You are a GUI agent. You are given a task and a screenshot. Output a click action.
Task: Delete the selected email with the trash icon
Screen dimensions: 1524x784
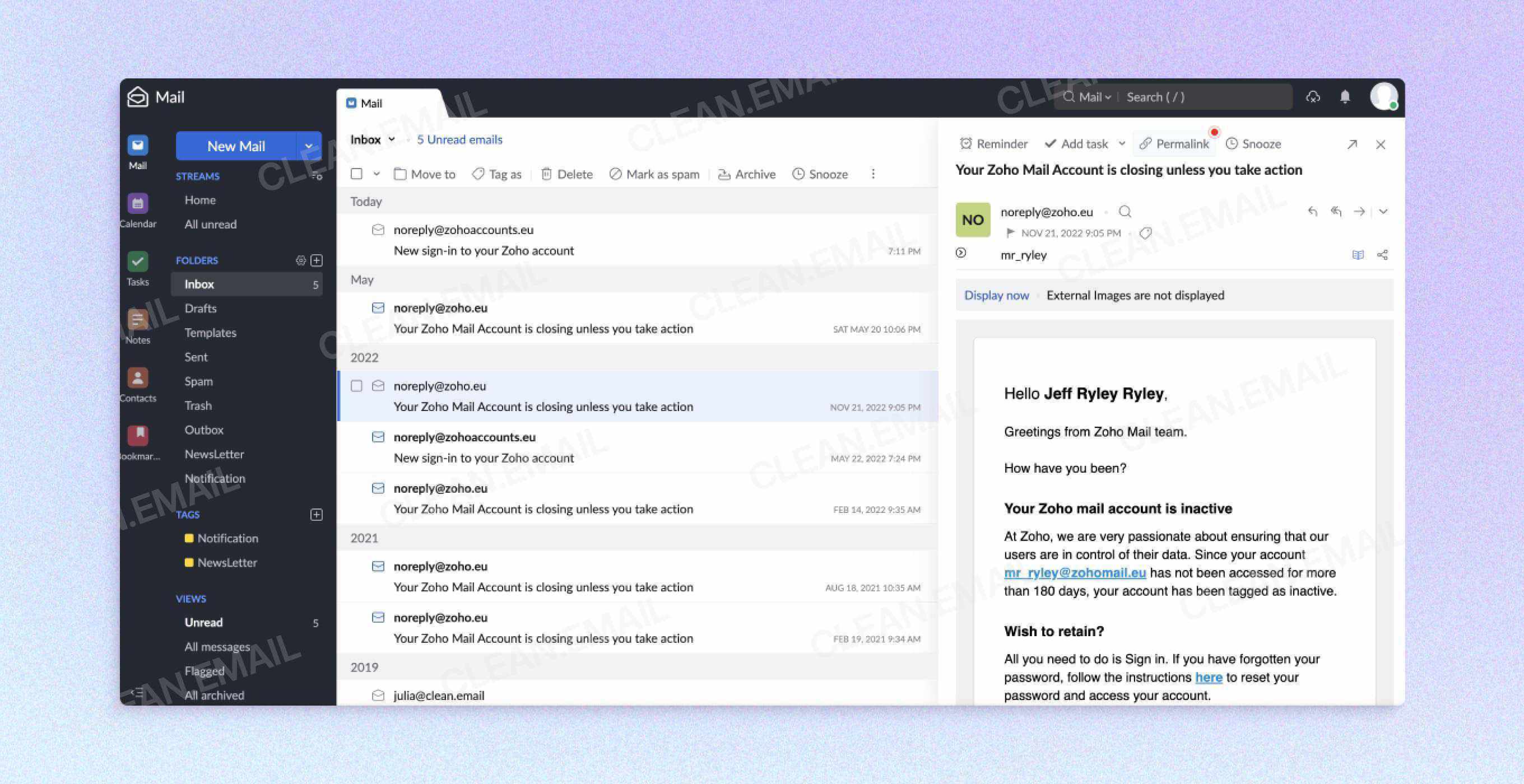click(566, 174)
